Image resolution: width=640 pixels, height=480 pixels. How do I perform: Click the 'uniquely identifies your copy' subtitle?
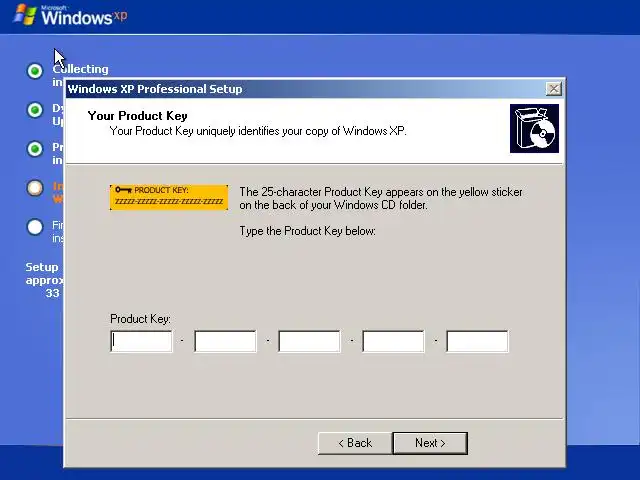pos(258,131)
